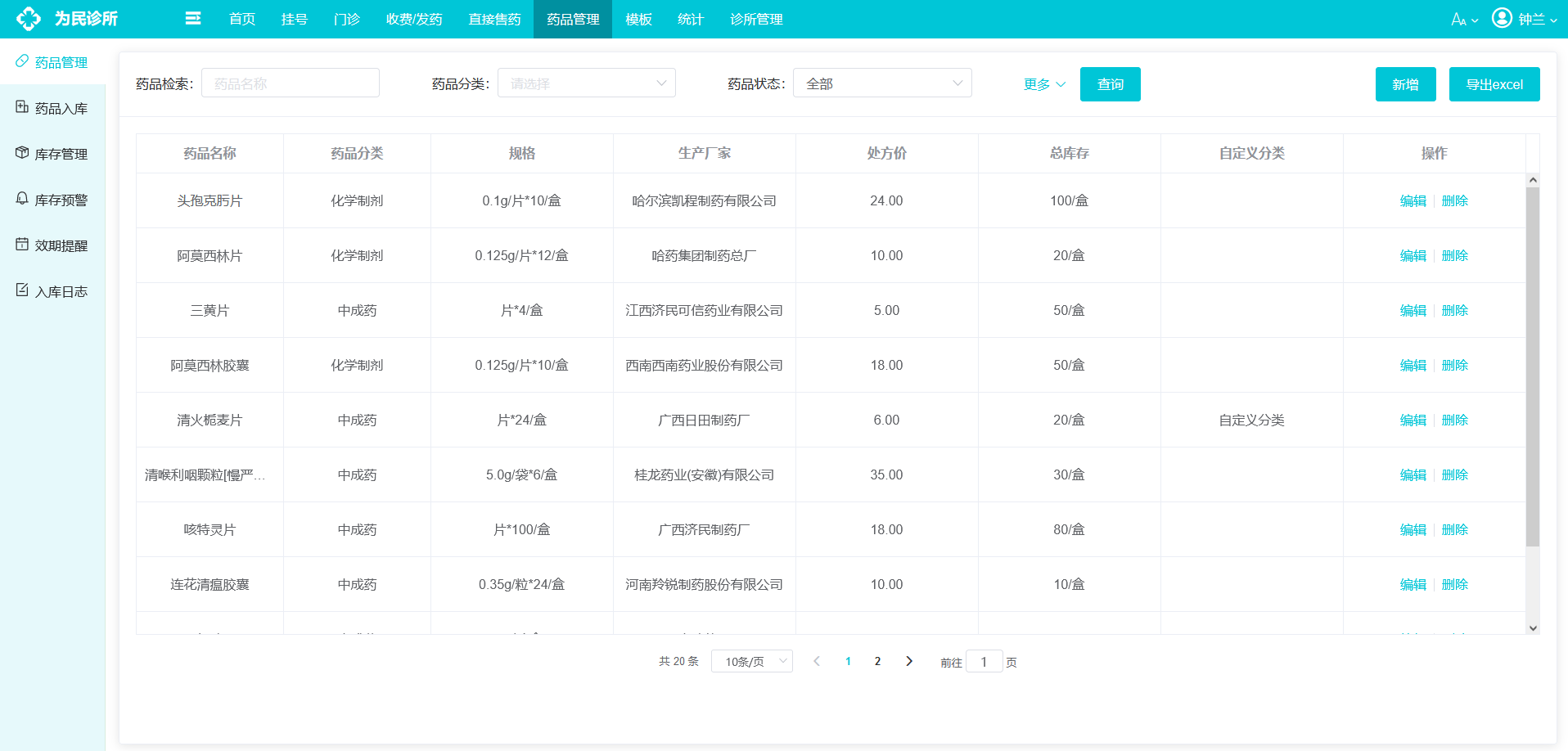
Task: Click the 库存预警 bell icon
Action: pos(22,199)
